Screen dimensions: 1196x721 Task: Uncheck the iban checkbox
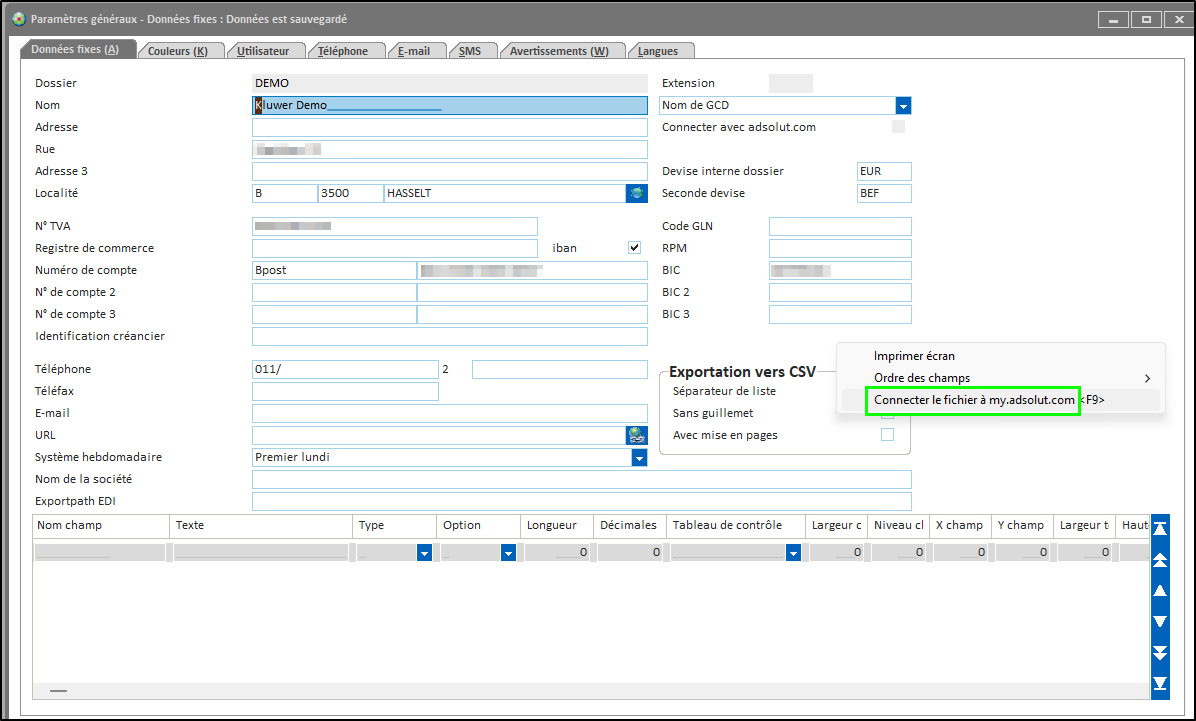coord(633,248)
